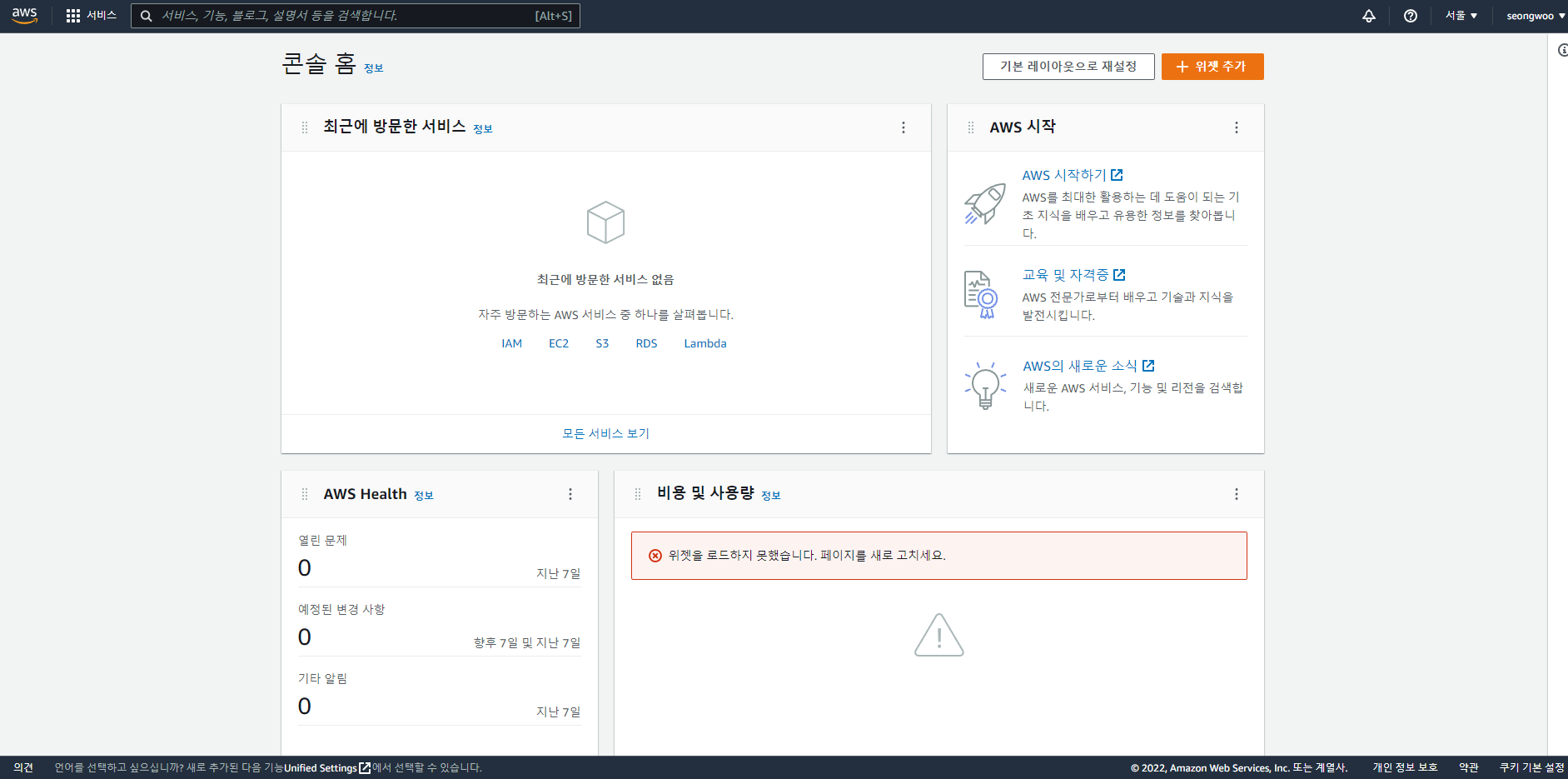Open the Lambda service link
1568x779 pixels.
705,343
